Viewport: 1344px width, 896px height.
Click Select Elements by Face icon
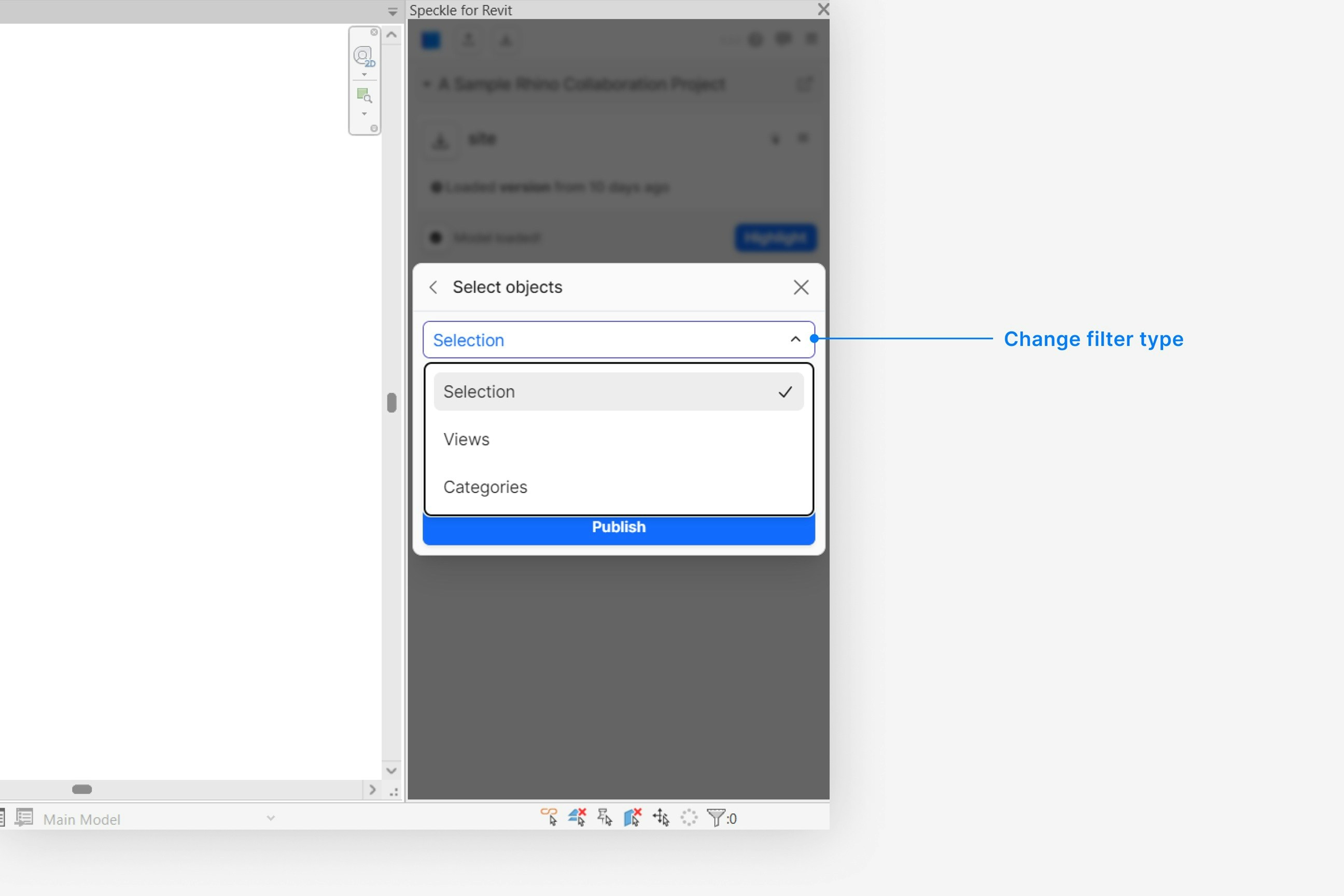(x=633, y=817)
